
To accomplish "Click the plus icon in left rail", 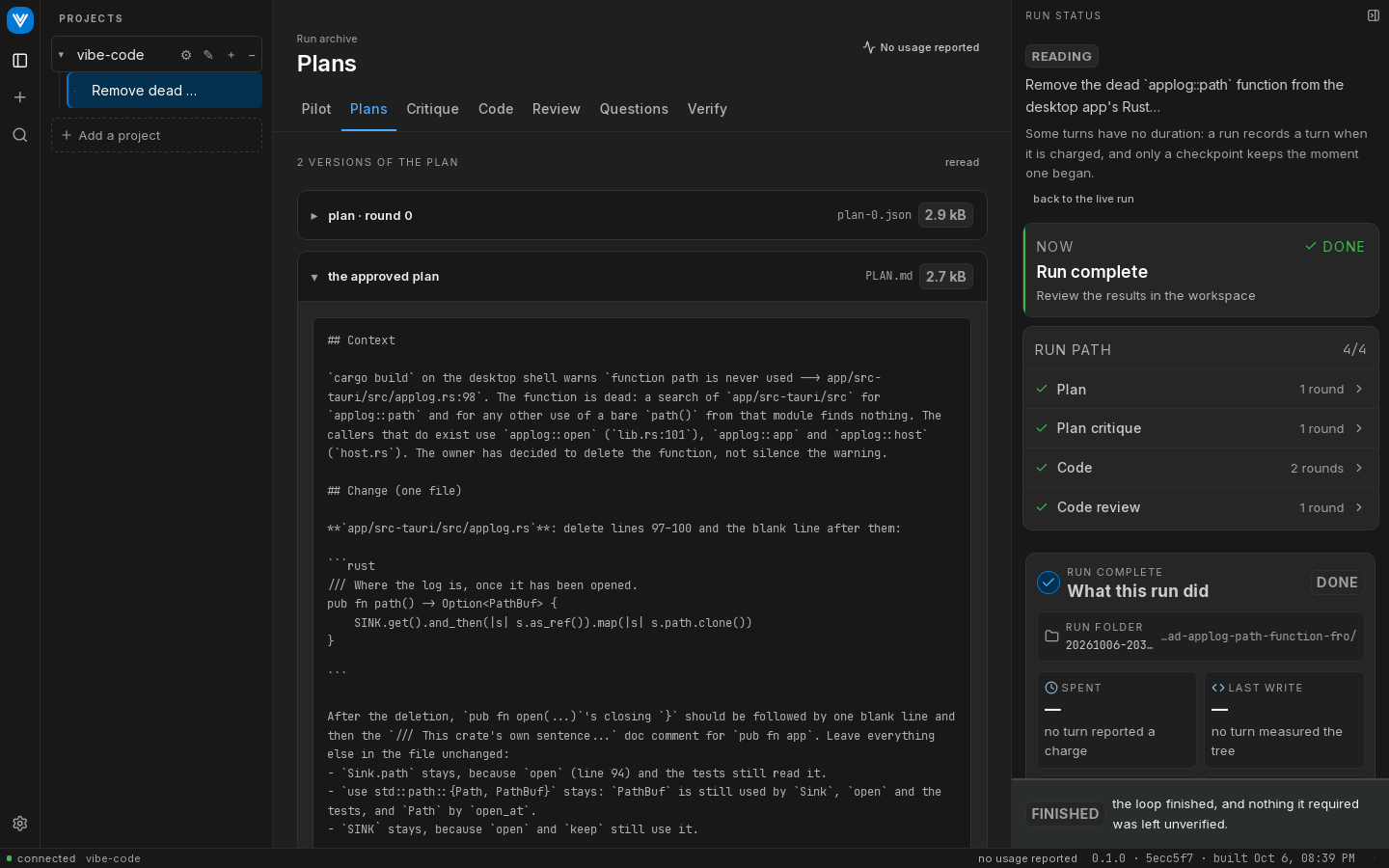I will click(x=19, y=97).
